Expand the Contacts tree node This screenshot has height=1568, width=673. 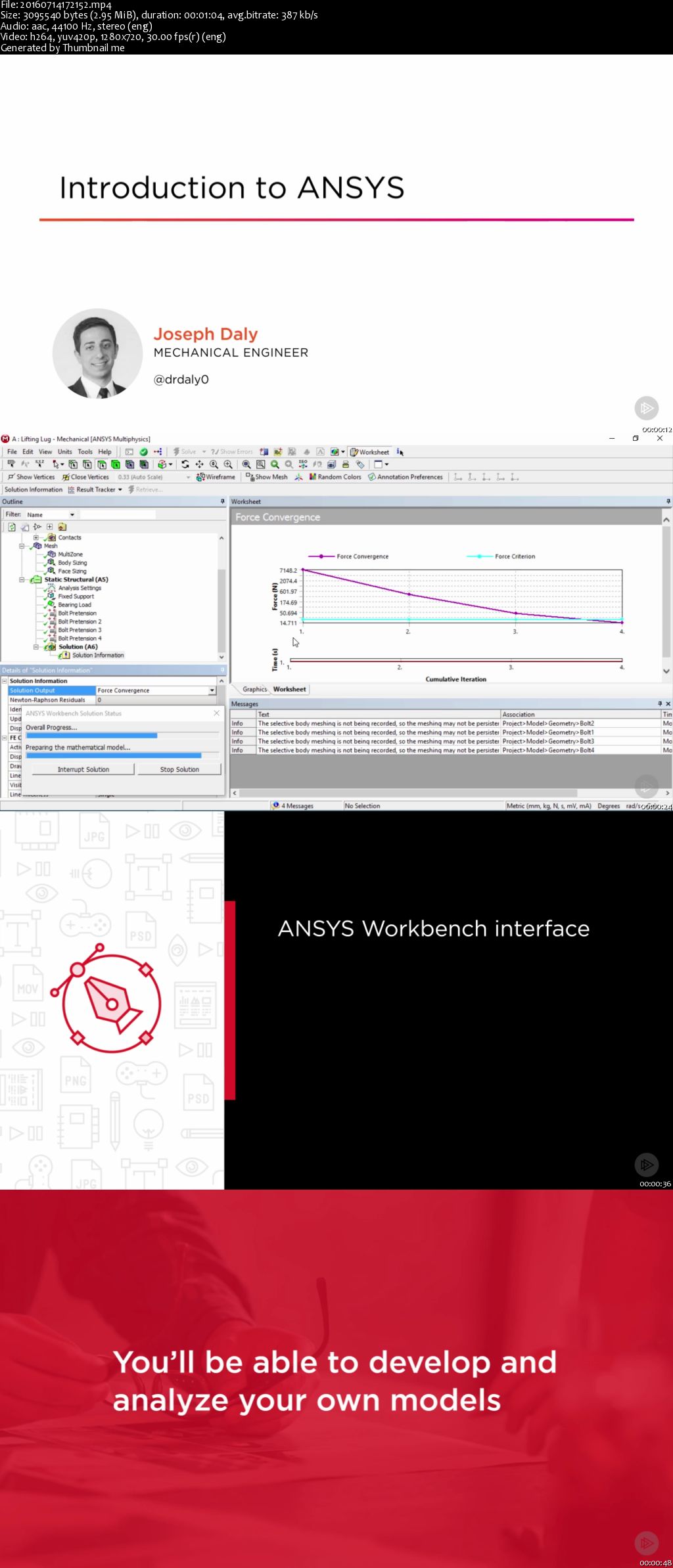pos(36,537)
